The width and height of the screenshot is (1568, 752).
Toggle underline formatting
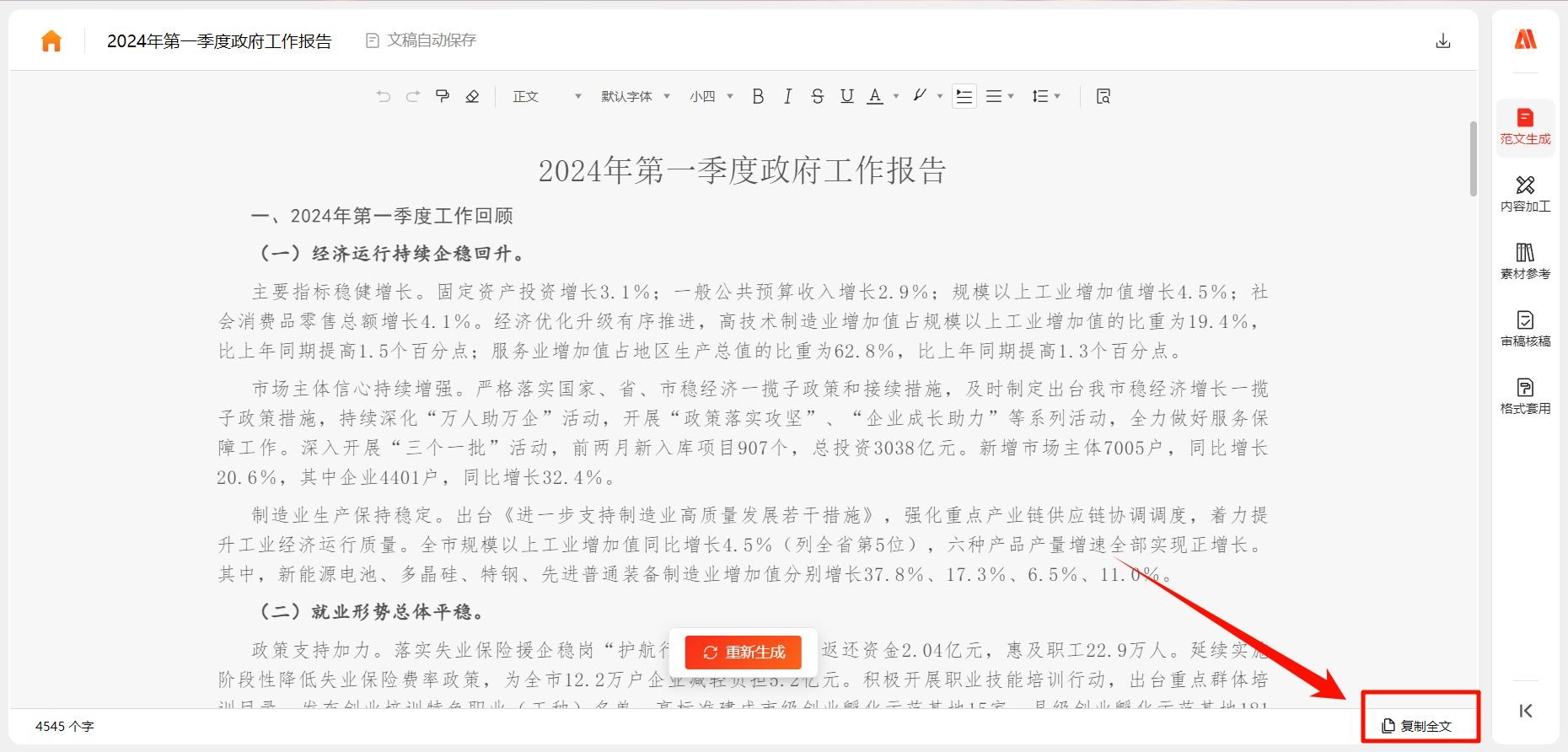click(846, 96)
